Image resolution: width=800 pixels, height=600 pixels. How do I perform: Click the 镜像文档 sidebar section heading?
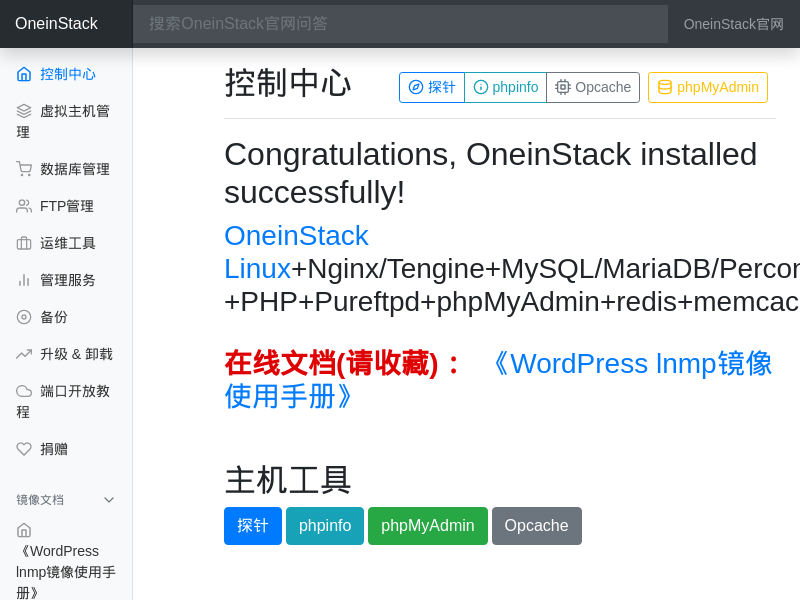click(x=40, y=500)
